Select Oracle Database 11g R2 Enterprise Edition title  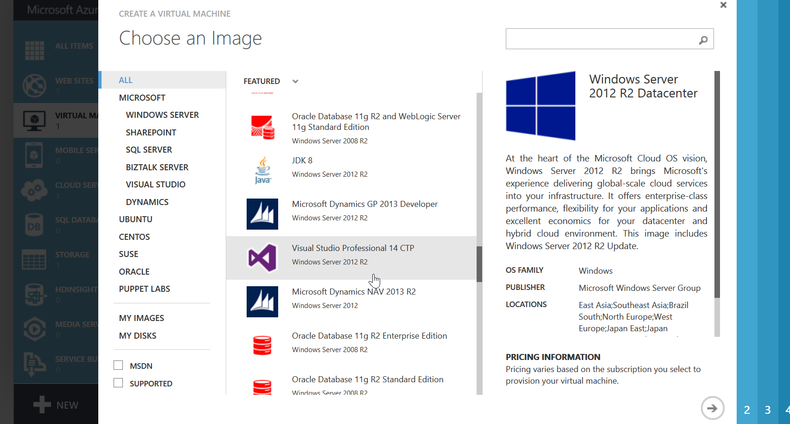click(369, 336)
